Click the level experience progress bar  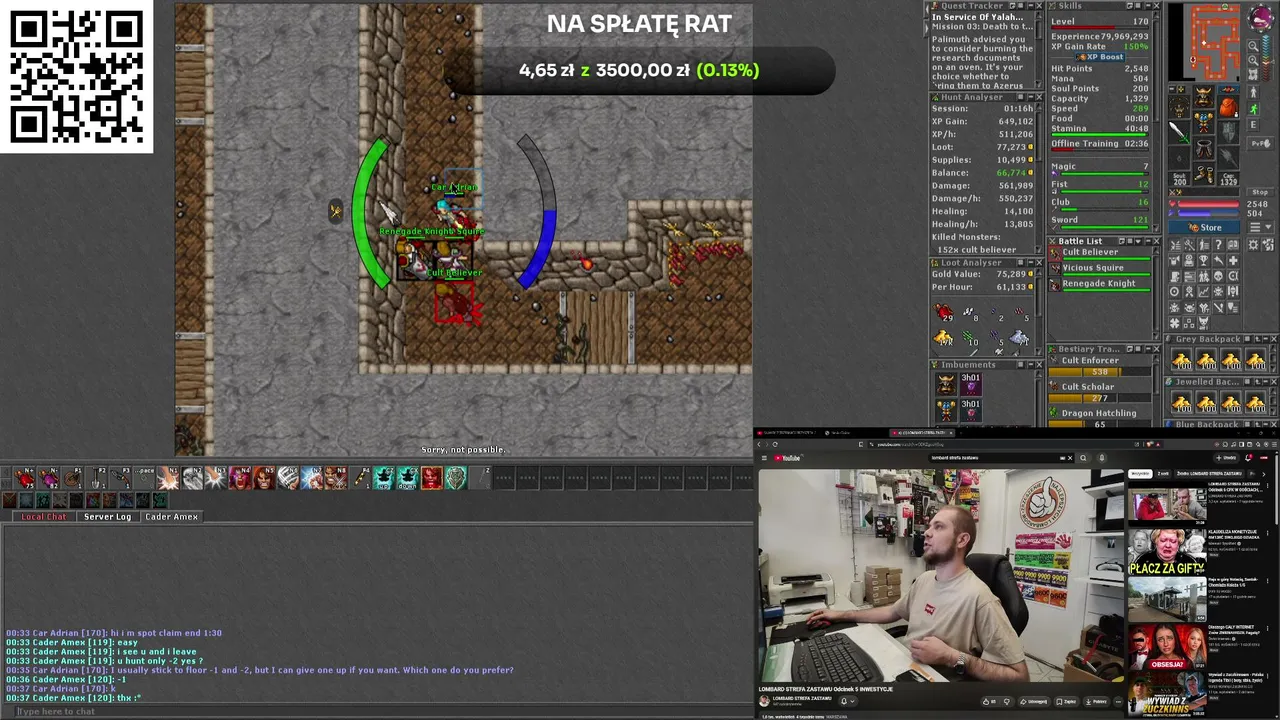(x=1099, y=28)
